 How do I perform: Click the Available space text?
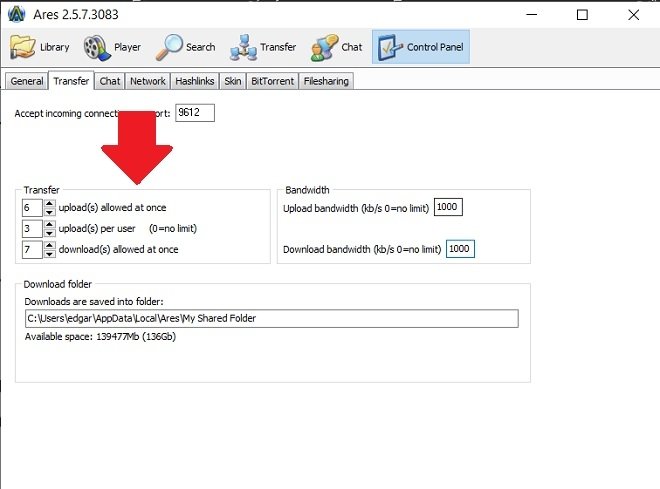point(100,337)
